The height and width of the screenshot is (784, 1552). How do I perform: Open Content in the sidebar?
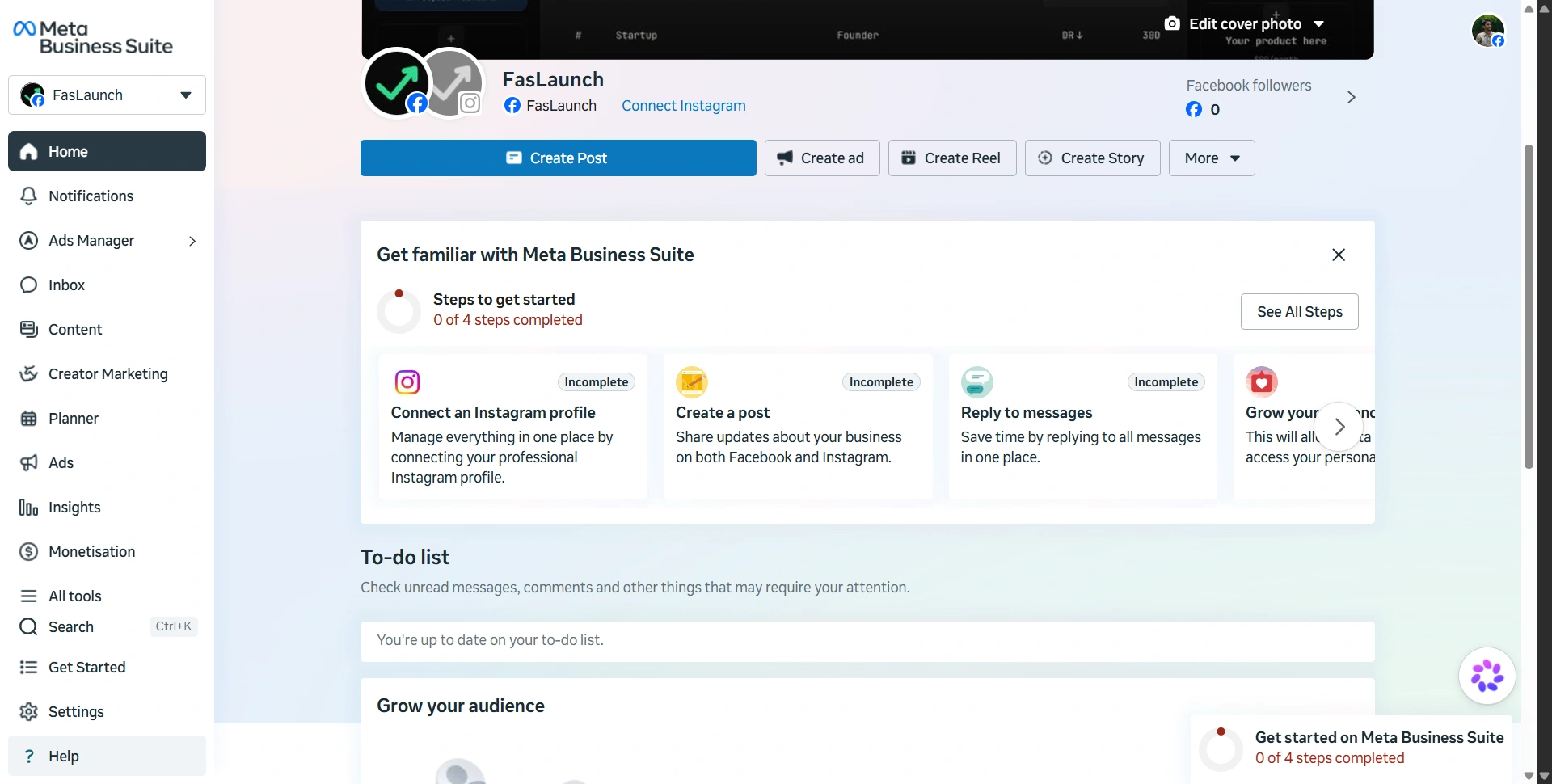[107, 329]
